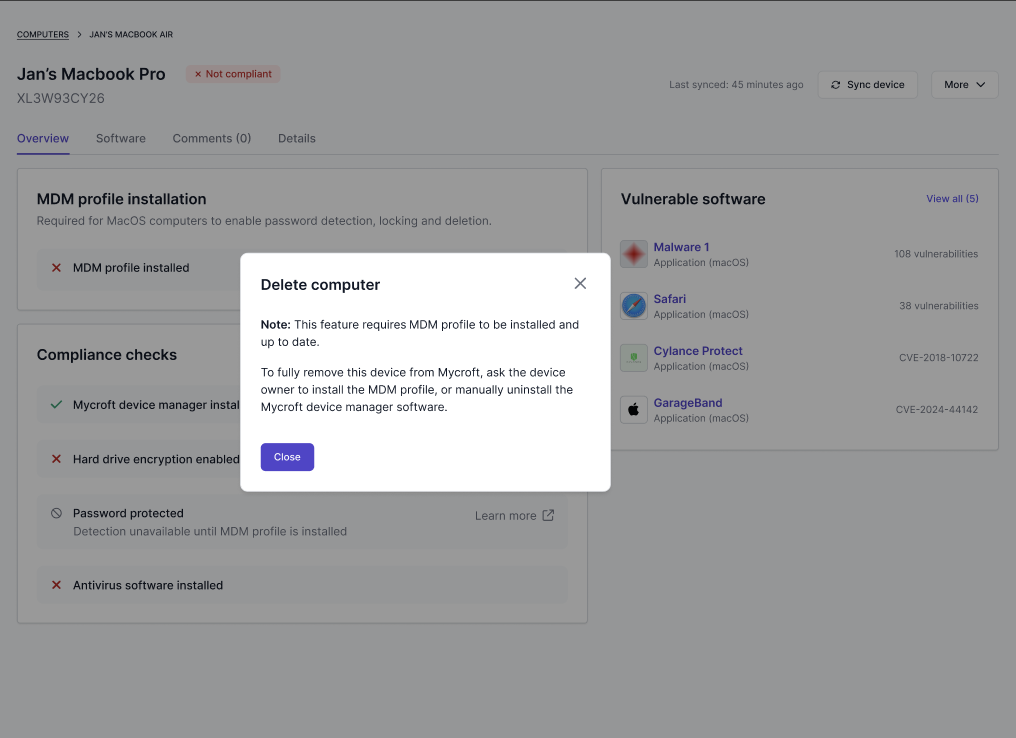Image resolution: width=1016 pixels, height=738 pixels.
Task: Click the Not compliant status badge
Action: pyautogui.click(x=233, y=74)
